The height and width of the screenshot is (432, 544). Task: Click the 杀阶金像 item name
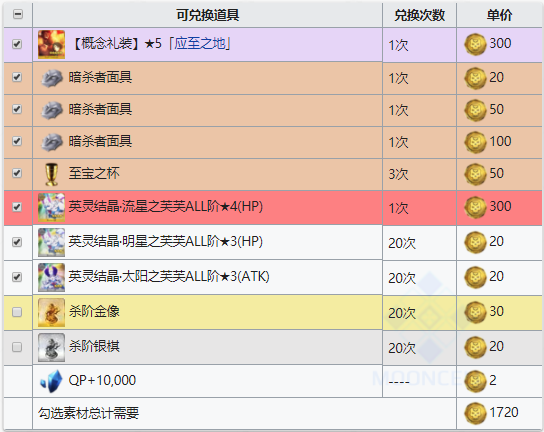tap(94, 311)
